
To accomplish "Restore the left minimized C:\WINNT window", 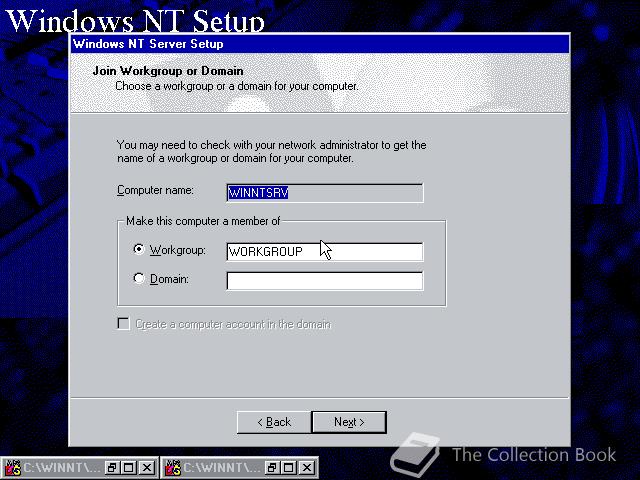I will point(111,468).
